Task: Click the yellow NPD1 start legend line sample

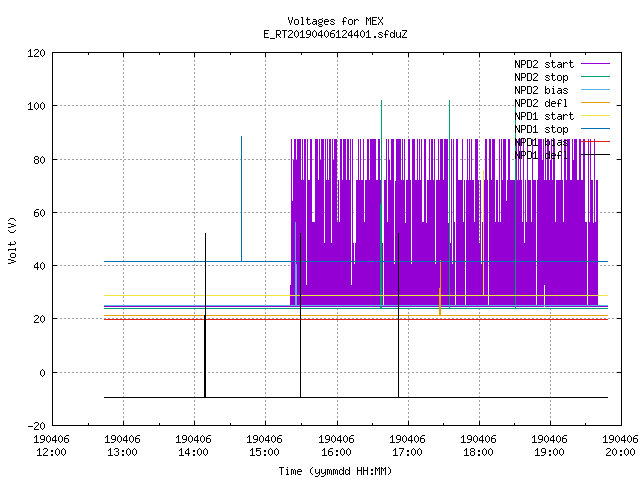Action: (595, 116)
